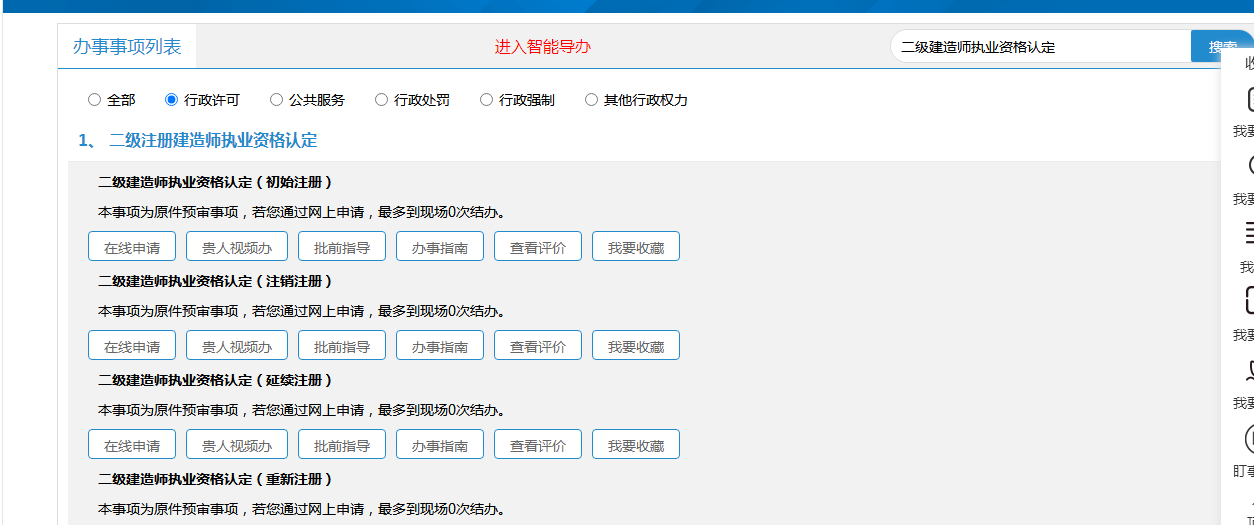Open 二级注册建造师执业资格认定 heading link
Screen dimensions: 1254x525
point(213,141)
